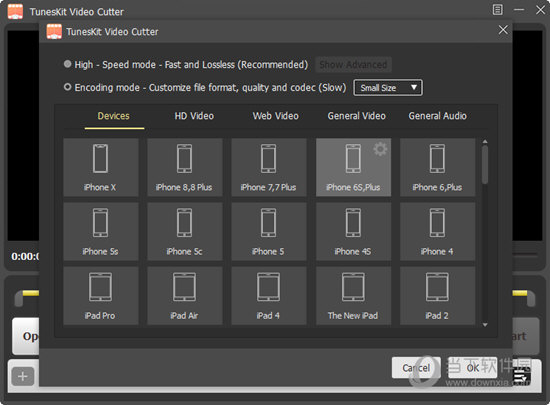Select the iPhone 6S,Plus preset tile

click(353, 167)
